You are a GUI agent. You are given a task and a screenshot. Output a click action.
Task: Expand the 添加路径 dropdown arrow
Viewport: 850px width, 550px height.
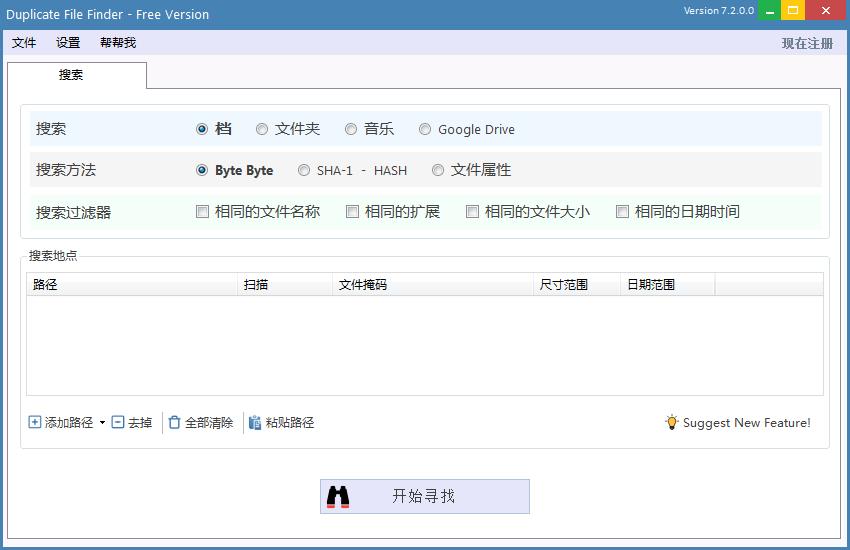click(x=102, y=423)
